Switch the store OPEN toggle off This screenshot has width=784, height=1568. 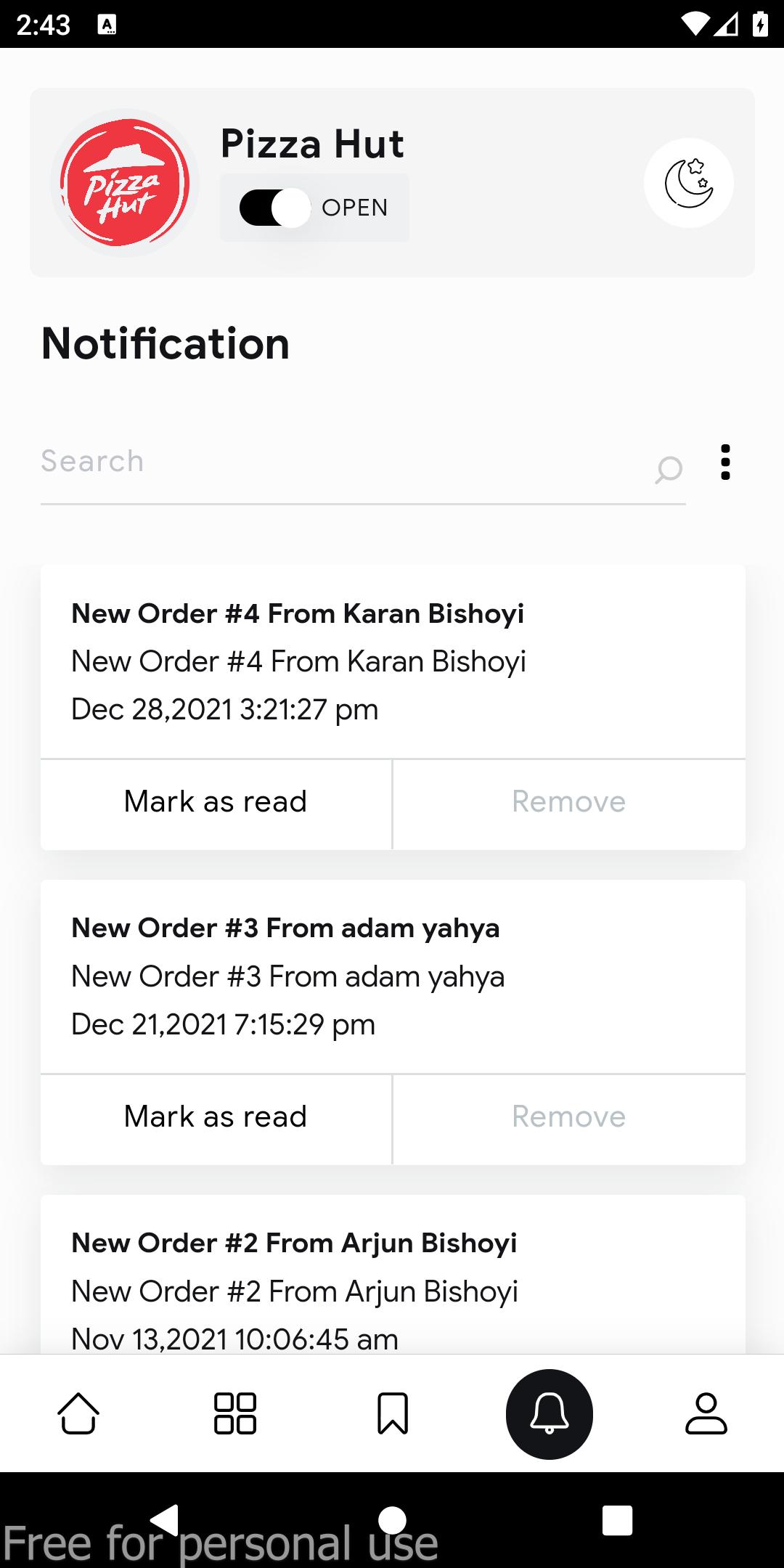(x=276, y=208)
